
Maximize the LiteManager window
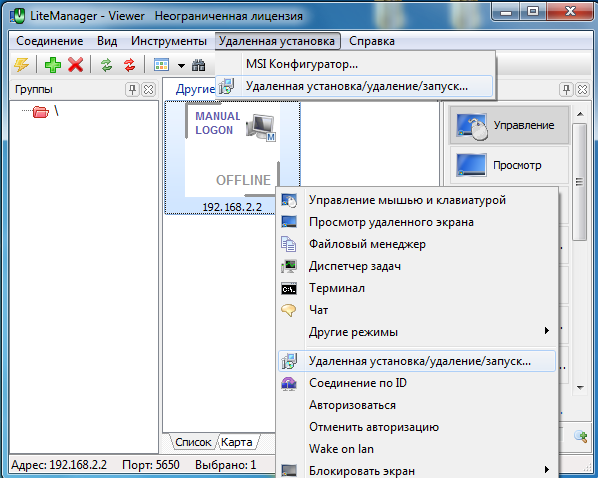[533, 12]
